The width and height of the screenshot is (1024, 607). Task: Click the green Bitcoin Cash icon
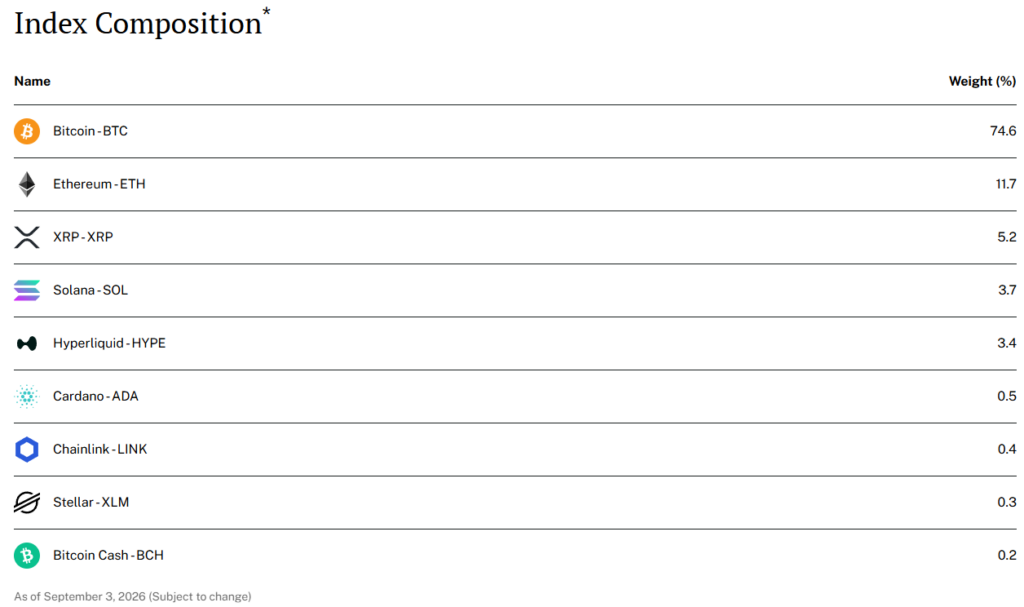tap(27, 555)
